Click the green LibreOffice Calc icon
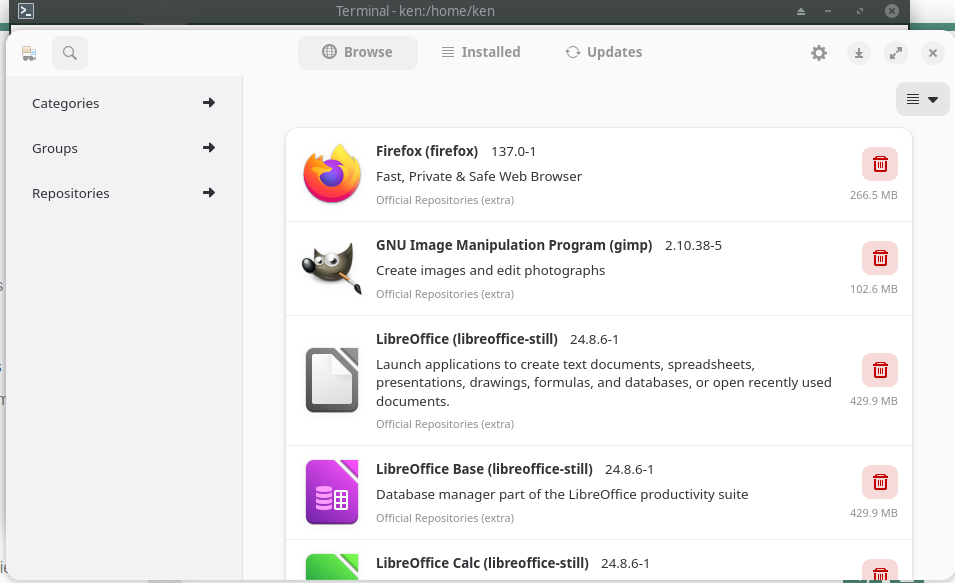 (332, 567)
